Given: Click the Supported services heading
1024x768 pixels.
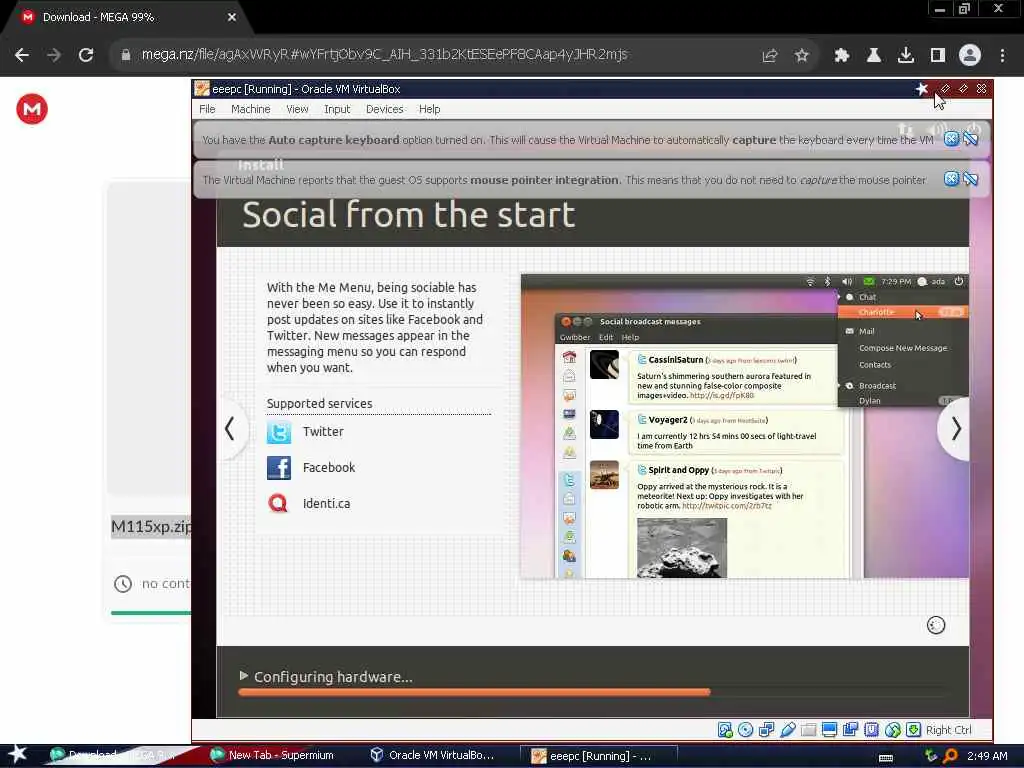Looking at the screenshot, I should pos(319,404).
